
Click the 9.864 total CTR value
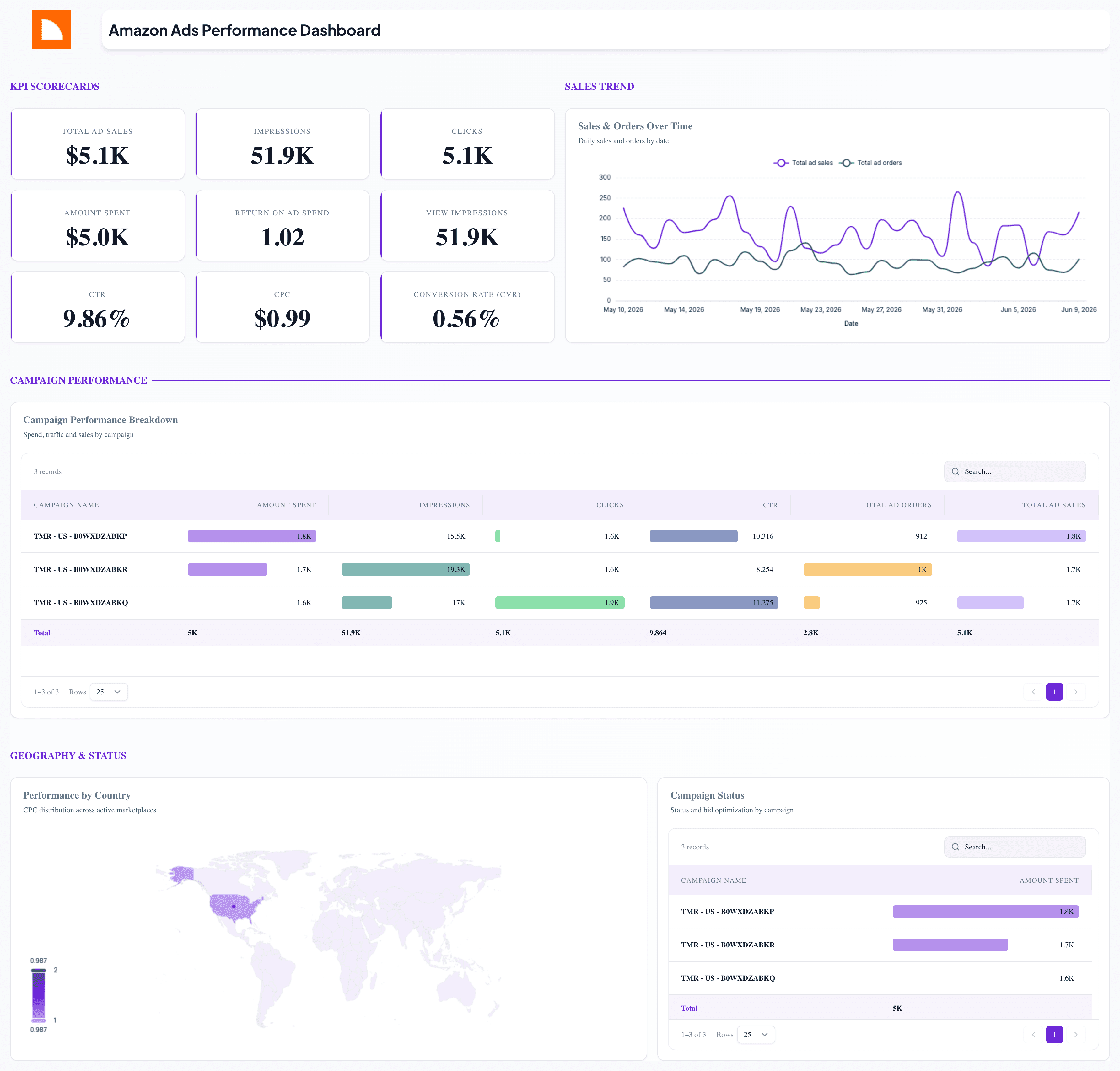[x=658, y=632]
